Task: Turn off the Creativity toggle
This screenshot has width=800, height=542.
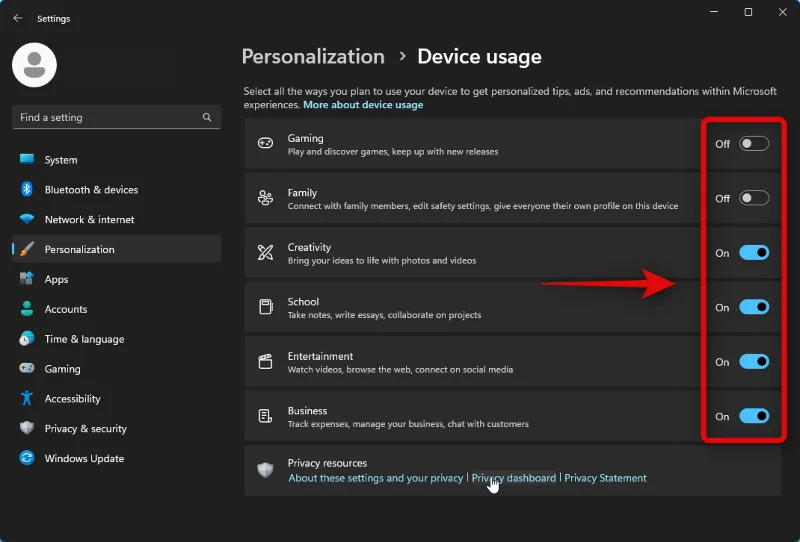Action: 754,253
